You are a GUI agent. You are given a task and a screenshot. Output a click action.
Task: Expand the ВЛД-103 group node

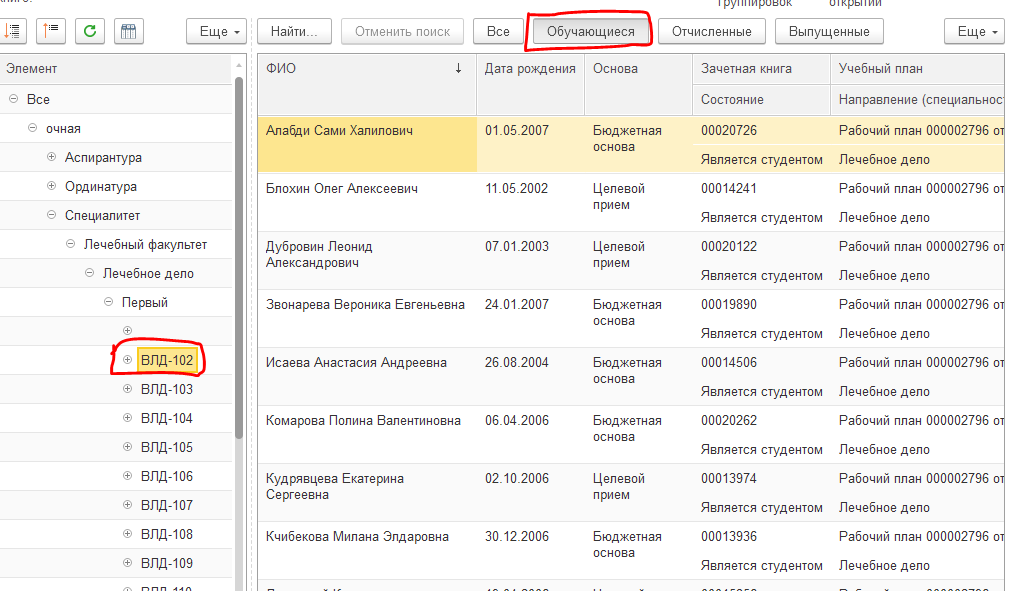tap(127, 389)
